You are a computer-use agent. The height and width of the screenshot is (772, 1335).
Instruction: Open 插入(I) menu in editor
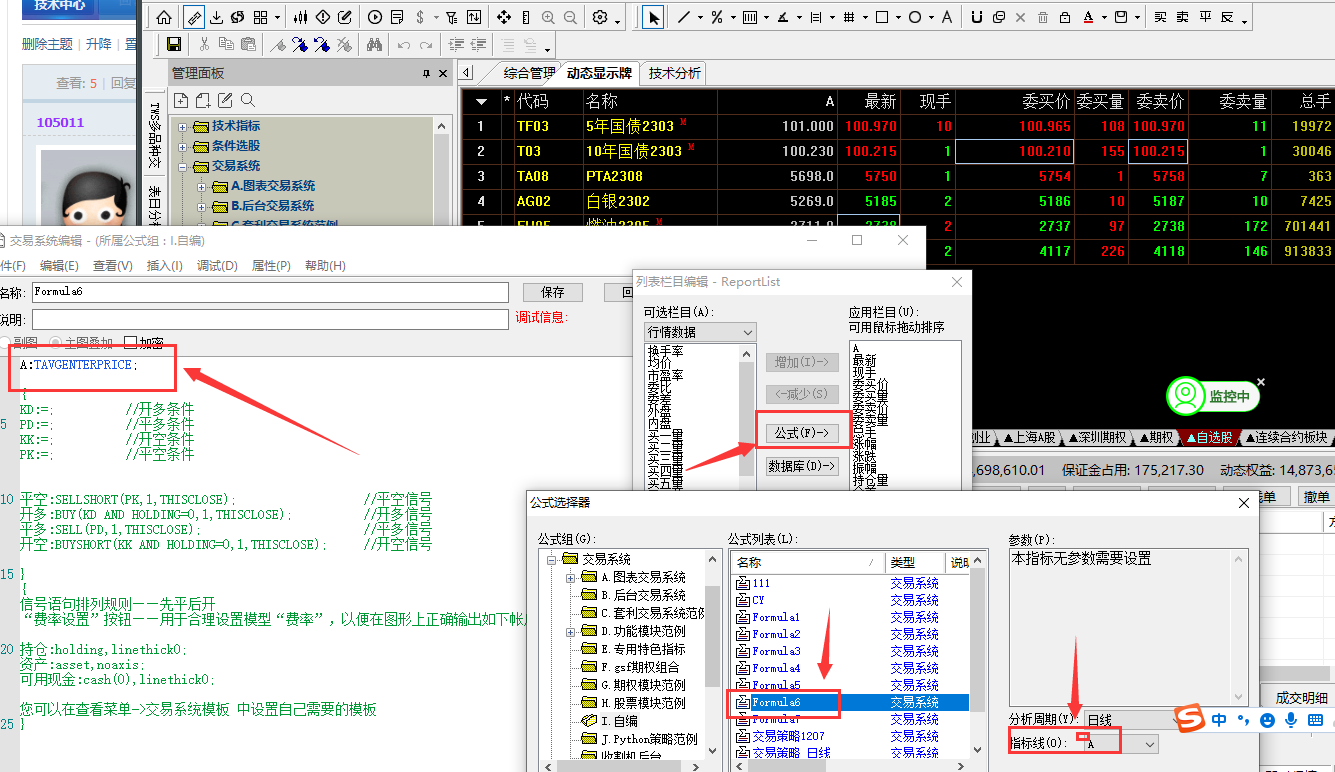pos(165,266)
